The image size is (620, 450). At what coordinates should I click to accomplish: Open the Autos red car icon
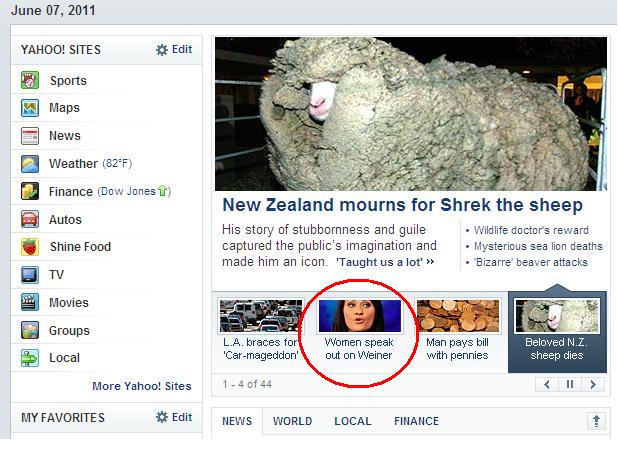[x=30, y=219]
